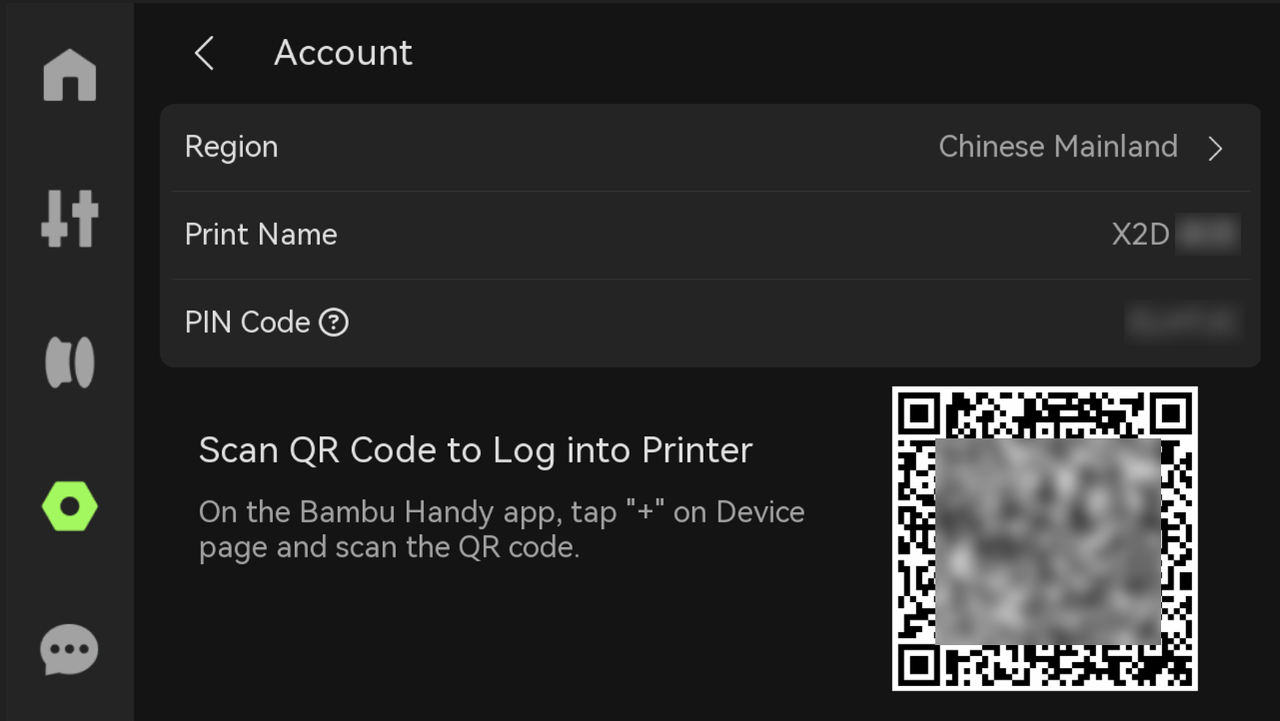Open the Filament spool icon in sidebar

(69, 362)
